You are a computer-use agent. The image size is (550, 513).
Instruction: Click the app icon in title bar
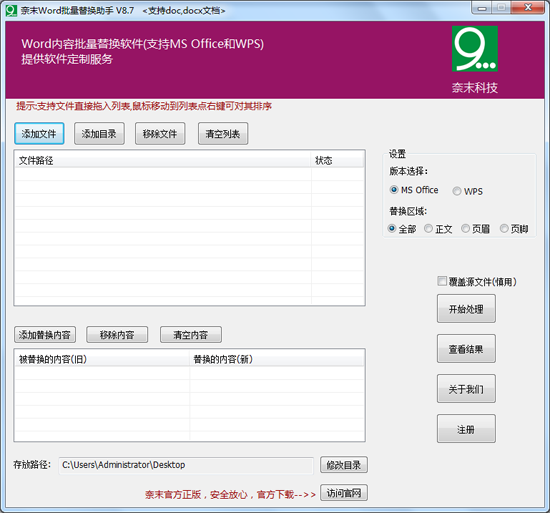(x=11, y=11)
